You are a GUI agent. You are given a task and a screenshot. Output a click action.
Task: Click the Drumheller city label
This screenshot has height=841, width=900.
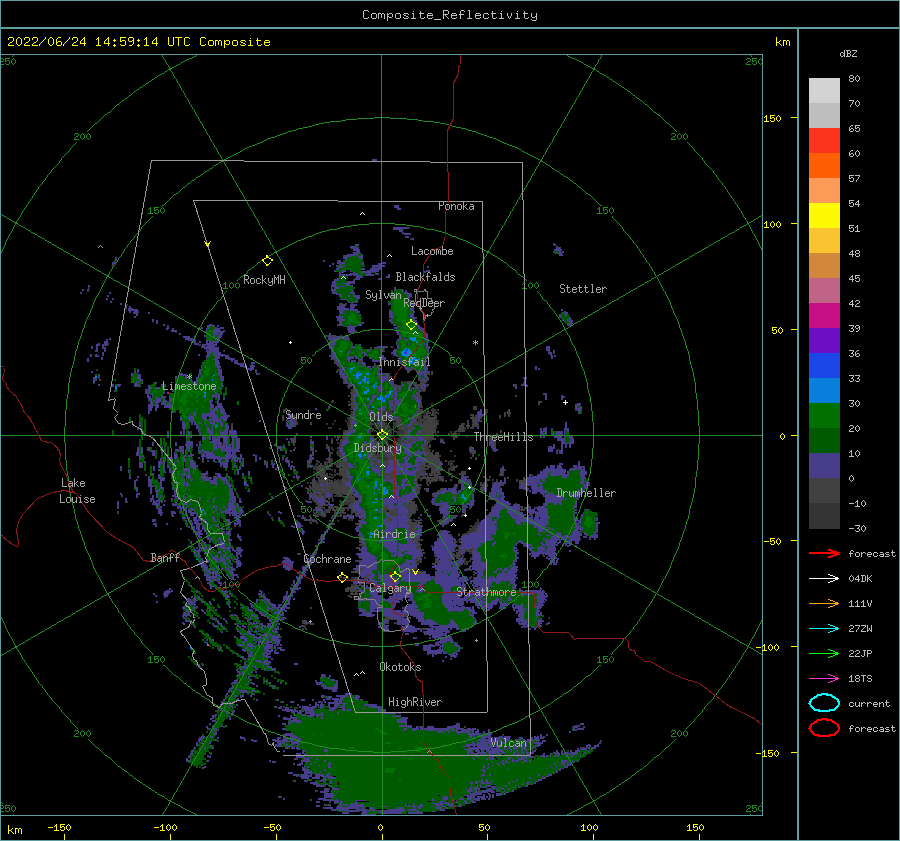click(x=586, y=493)
